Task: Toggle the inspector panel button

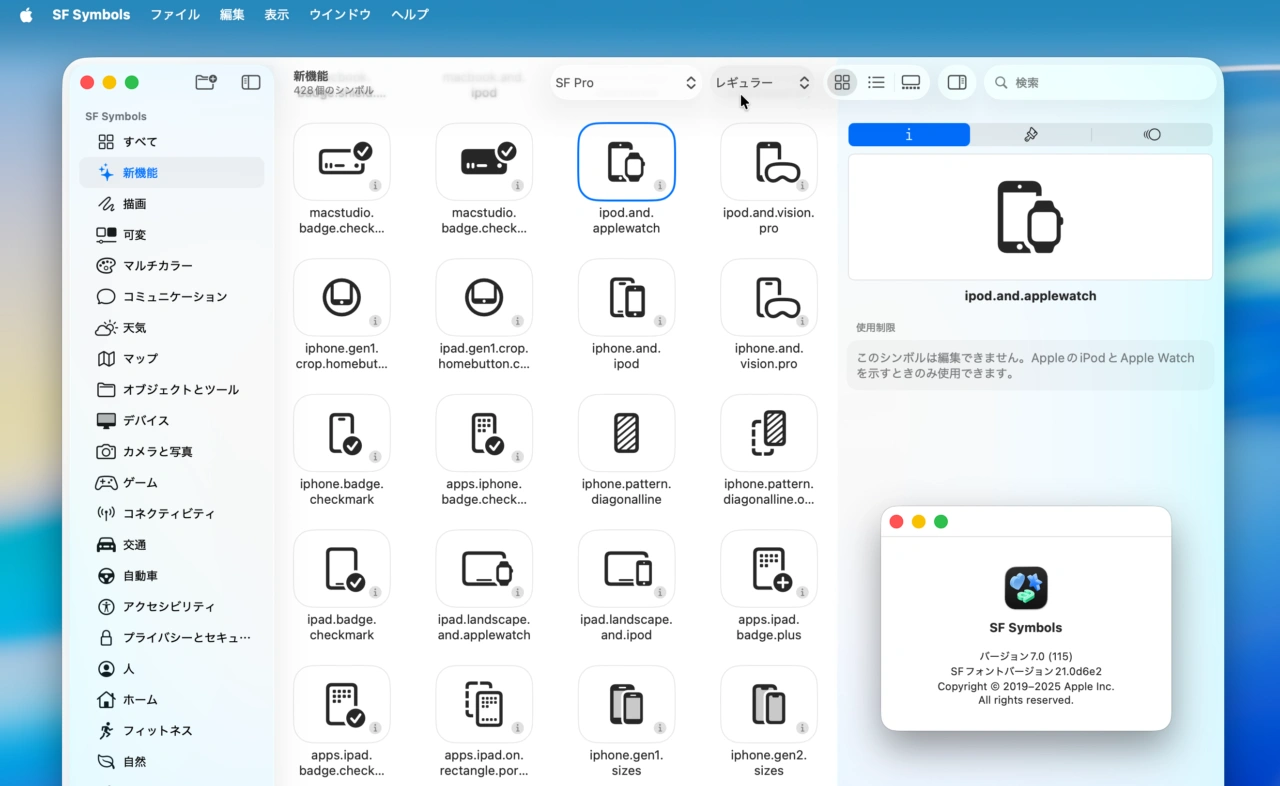Action: click(957, 83)
